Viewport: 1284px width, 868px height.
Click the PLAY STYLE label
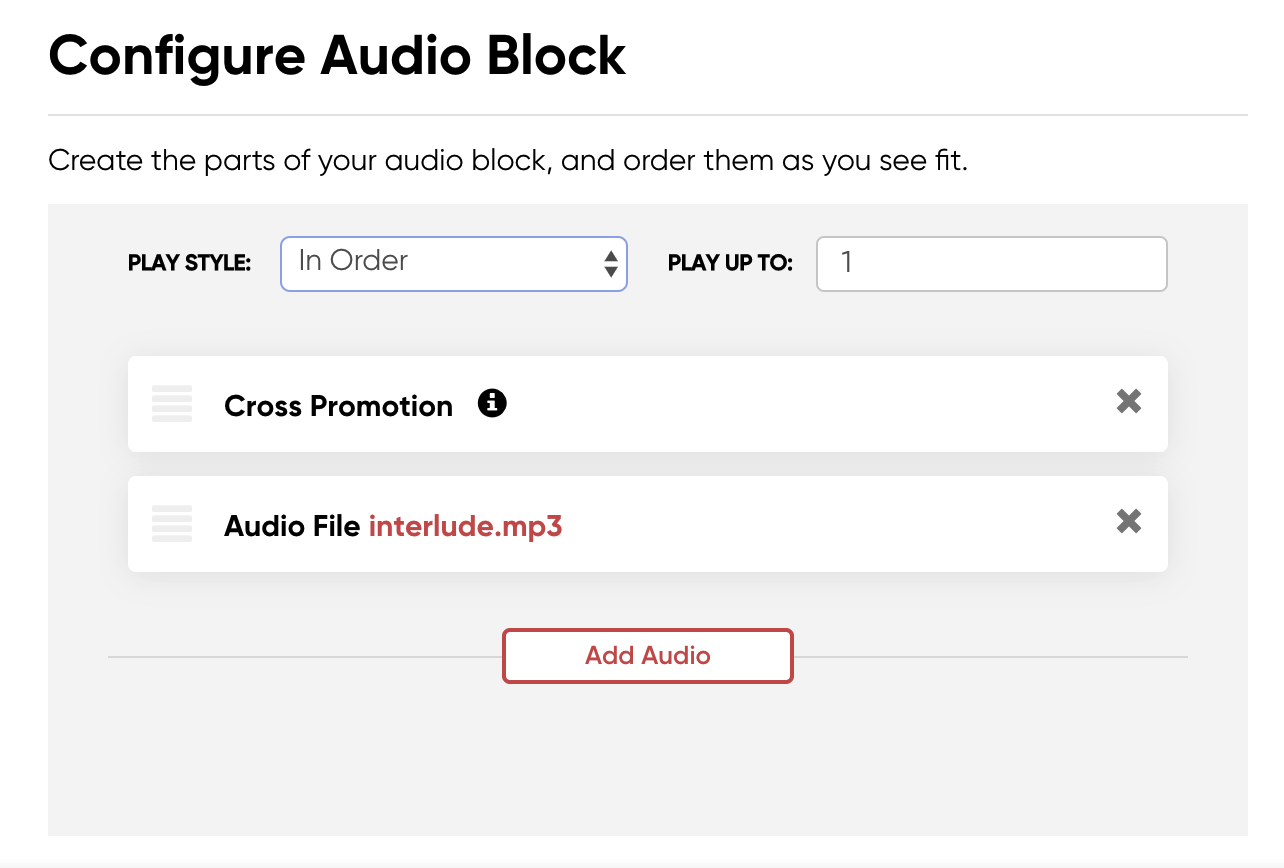pos(189,264)
